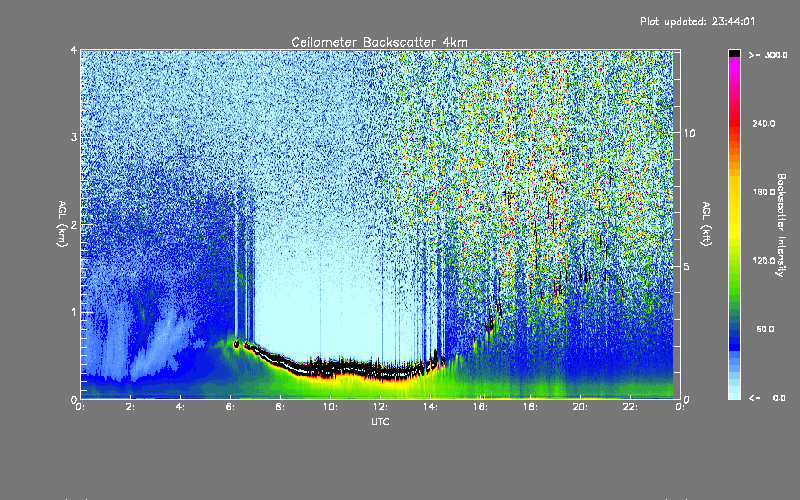Click the '180.0' colorbar value
The width and height of the screenshot is (800, 500).
click(x=764, y=192)
